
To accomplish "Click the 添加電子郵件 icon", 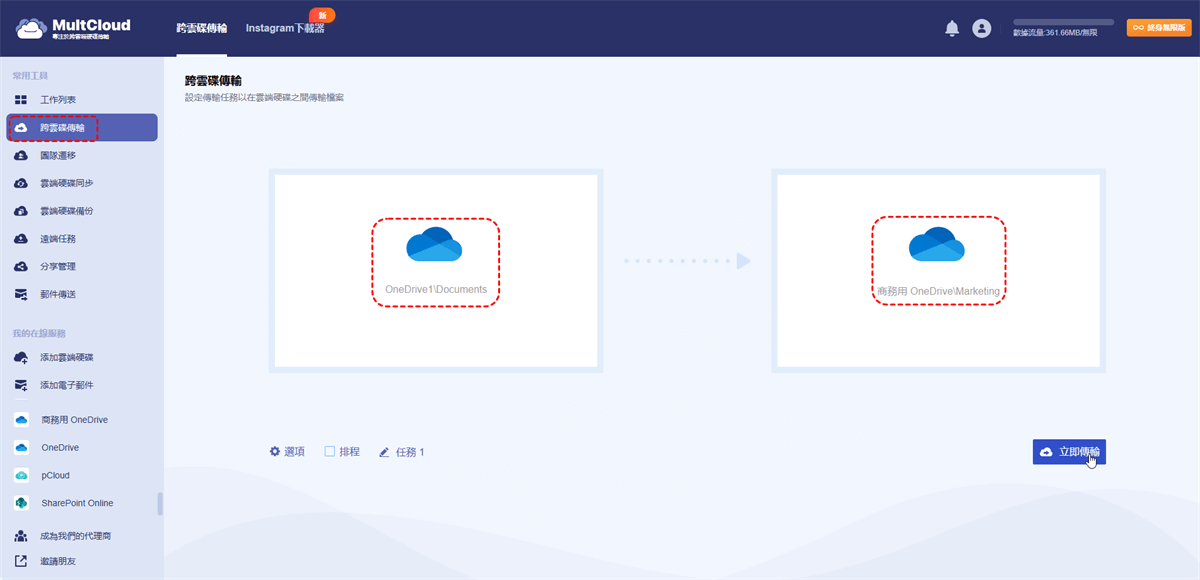I will 21,385.
